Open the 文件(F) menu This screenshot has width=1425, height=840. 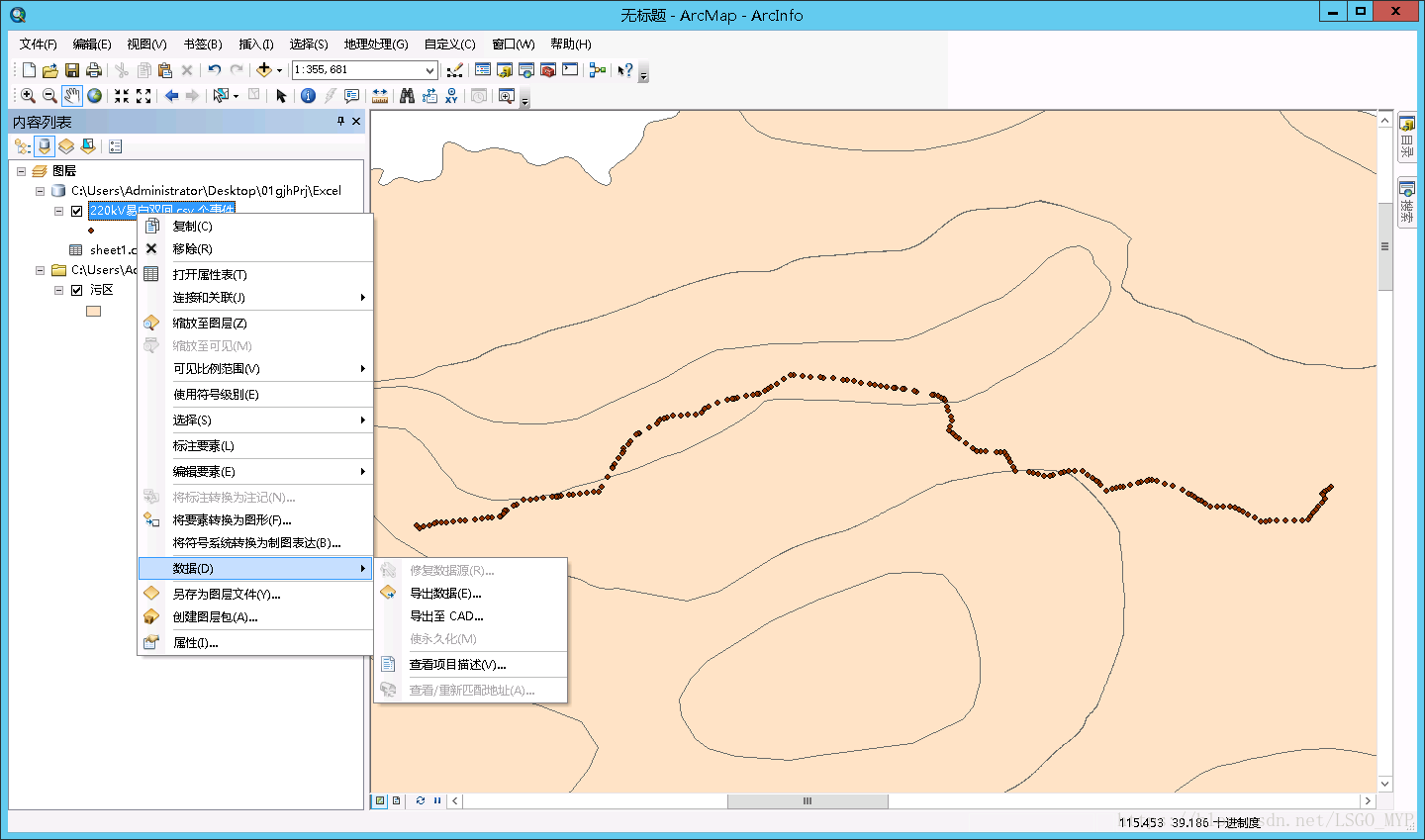point(39,45)
